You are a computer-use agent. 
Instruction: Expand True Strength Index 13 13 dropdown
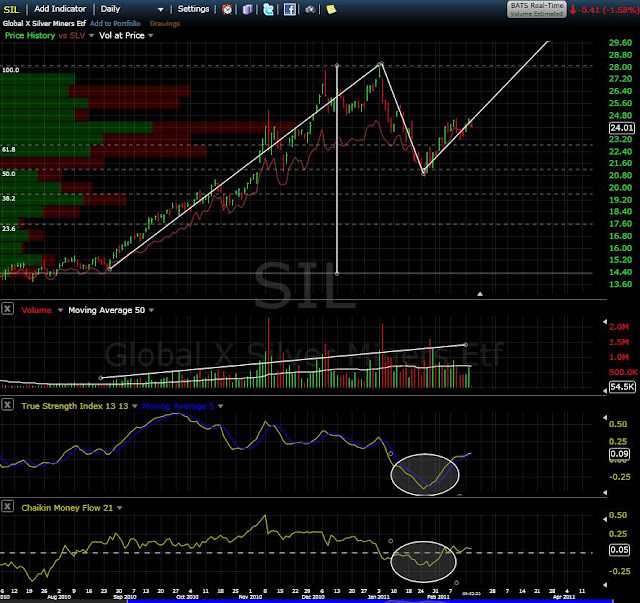coord(134,406)
